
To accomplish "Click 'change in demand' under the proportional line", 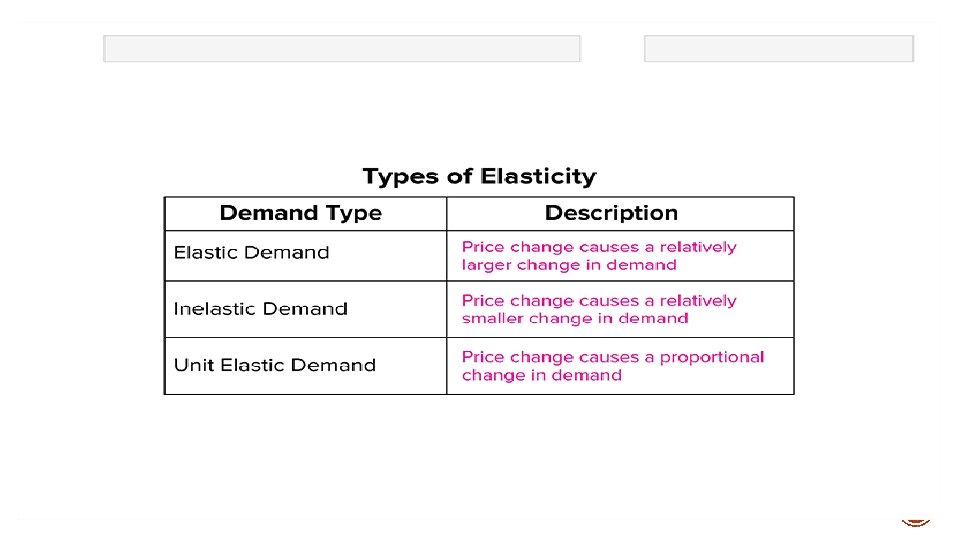I will point(542,376).
